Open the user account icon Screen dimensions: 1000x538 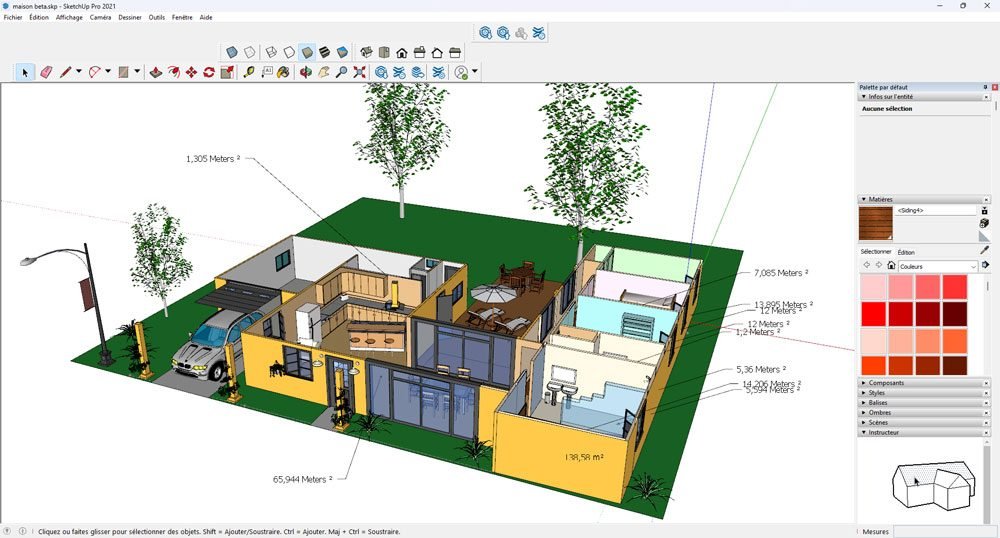click(461, 73)
